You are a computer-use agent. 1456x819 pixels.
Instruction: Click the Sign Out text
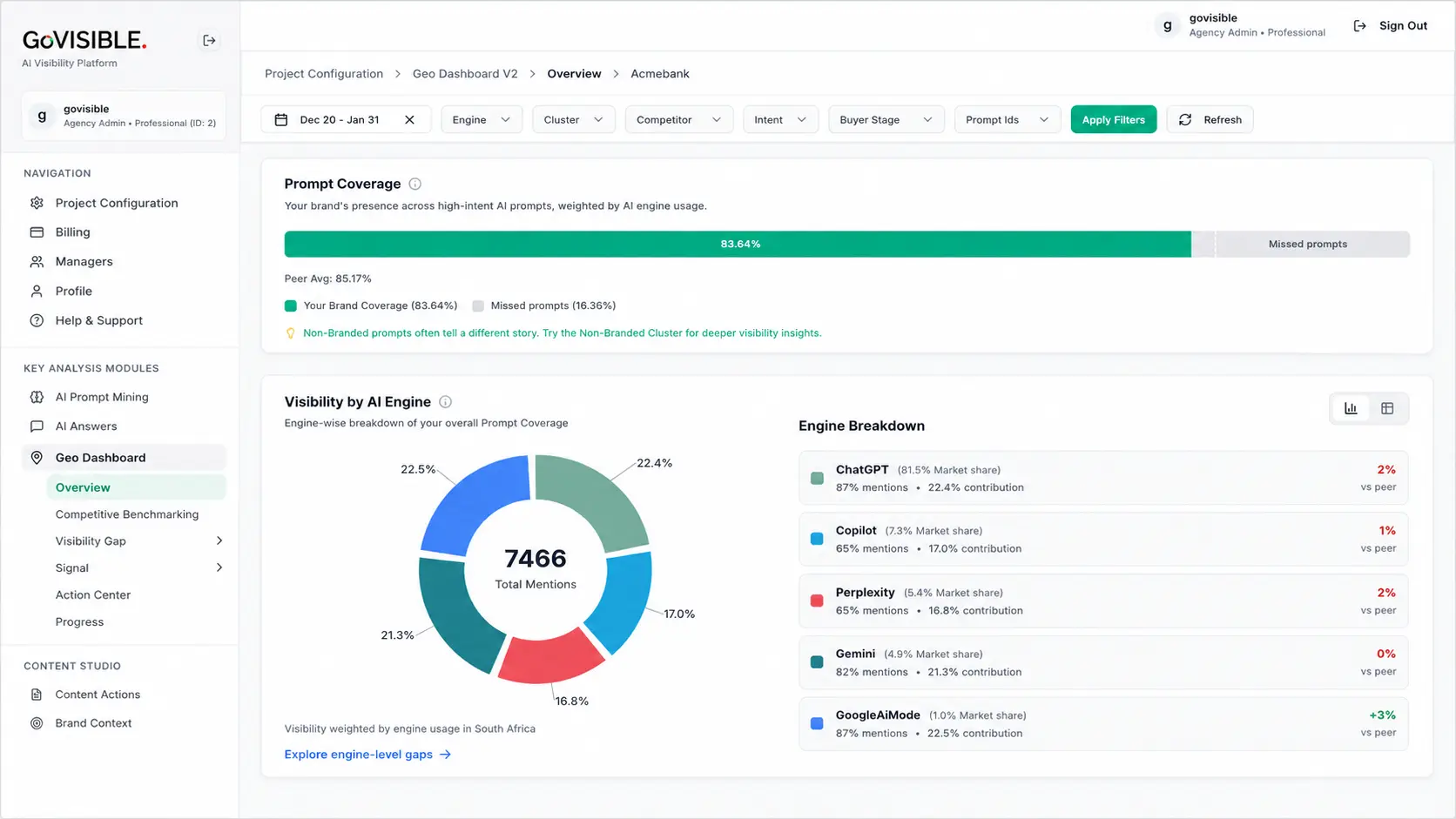coord(1403,26)
